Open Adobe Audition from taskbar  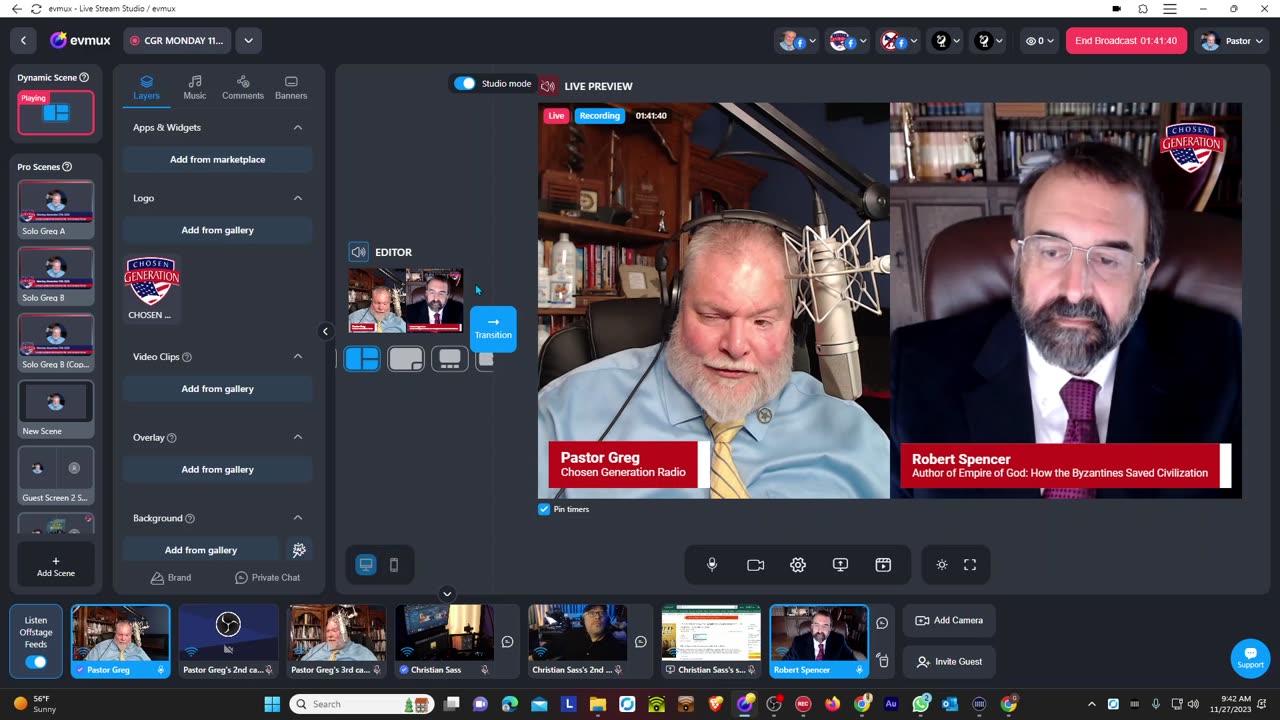click(x=891, y=704)
